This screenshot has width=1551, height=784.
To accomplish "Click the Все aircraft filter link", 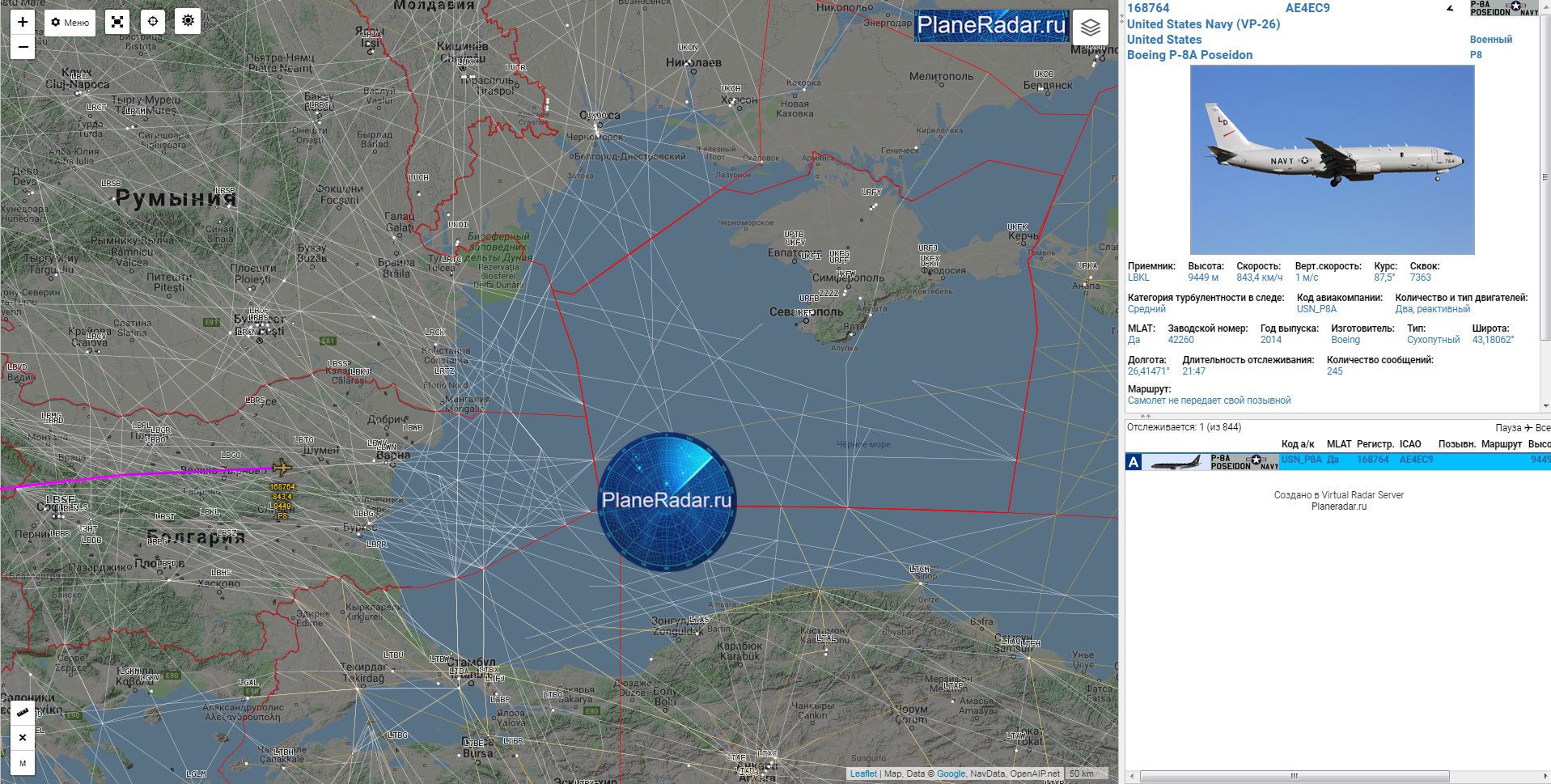I will pos(1541,427).
